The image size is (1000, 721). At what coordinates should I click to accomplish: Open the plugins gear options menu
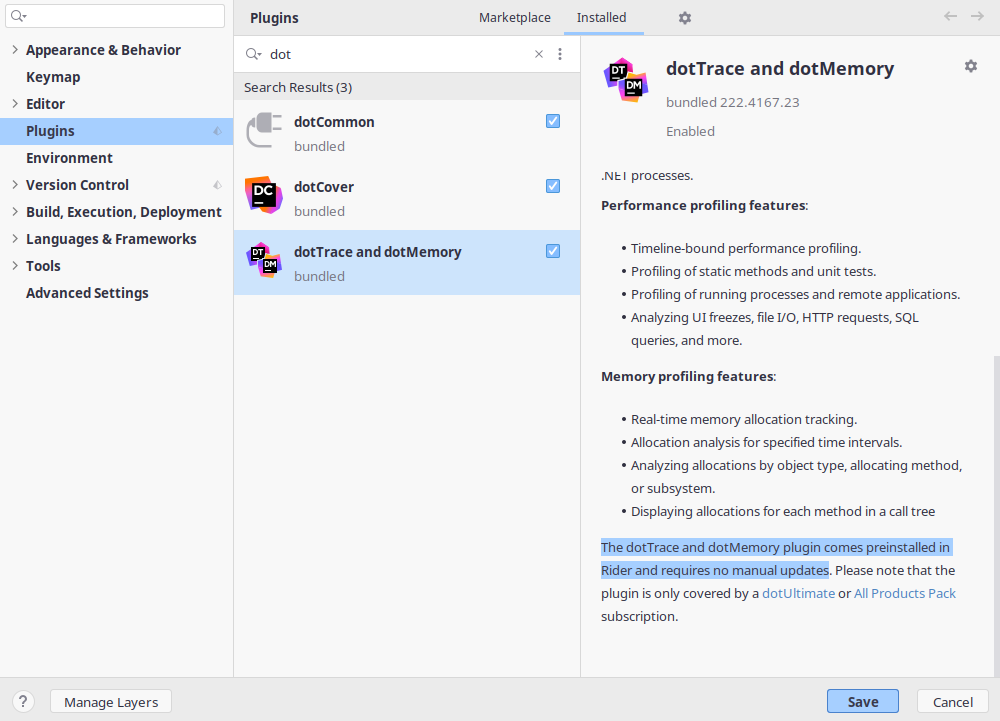[x=684, y=18]
